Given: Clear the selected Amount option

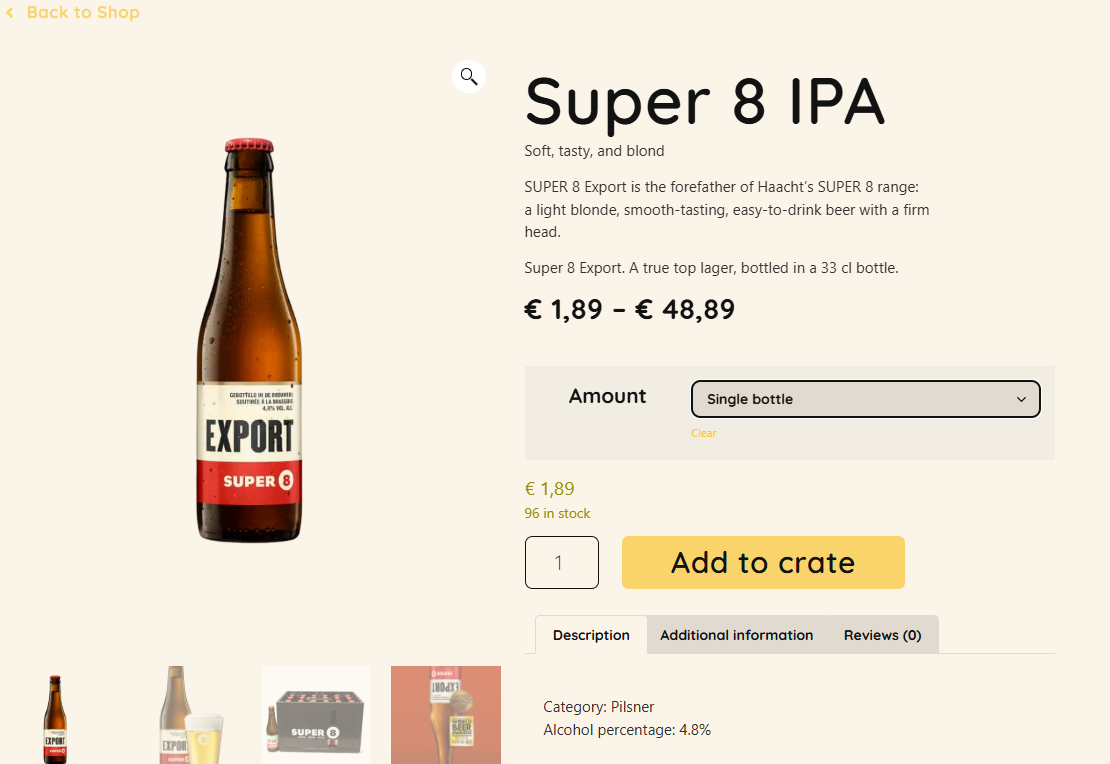Looking at the screenshot, I should click(703, 433).
